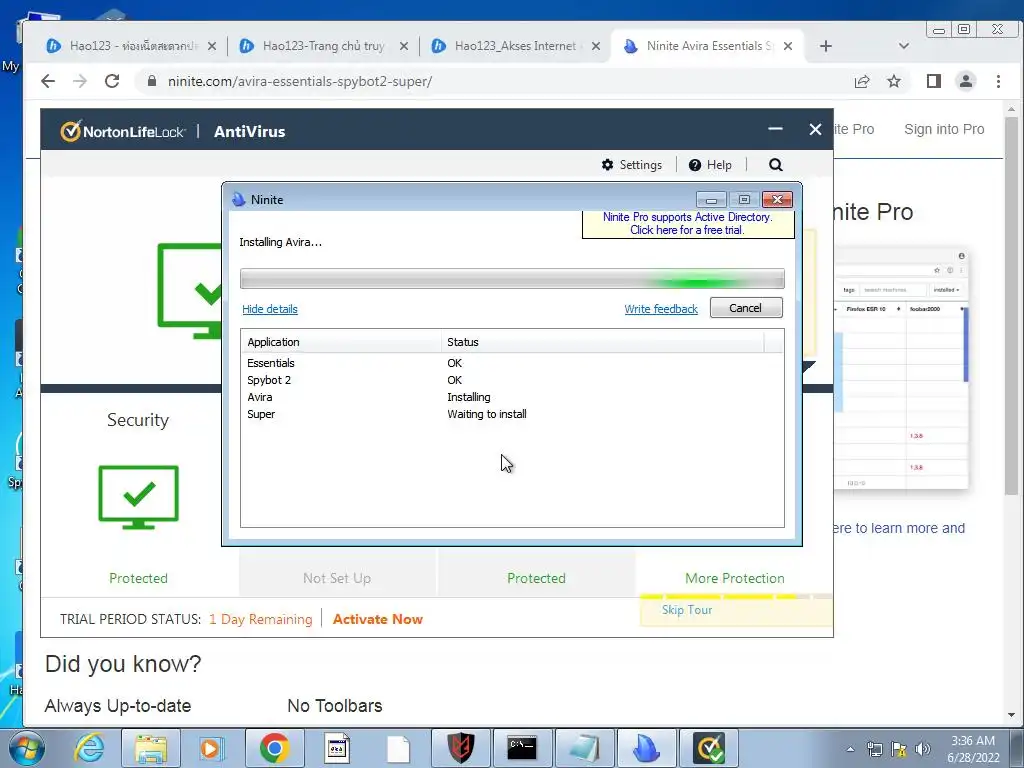
Task: Click the browser page vertical scrollbar
Action: 1011,306
